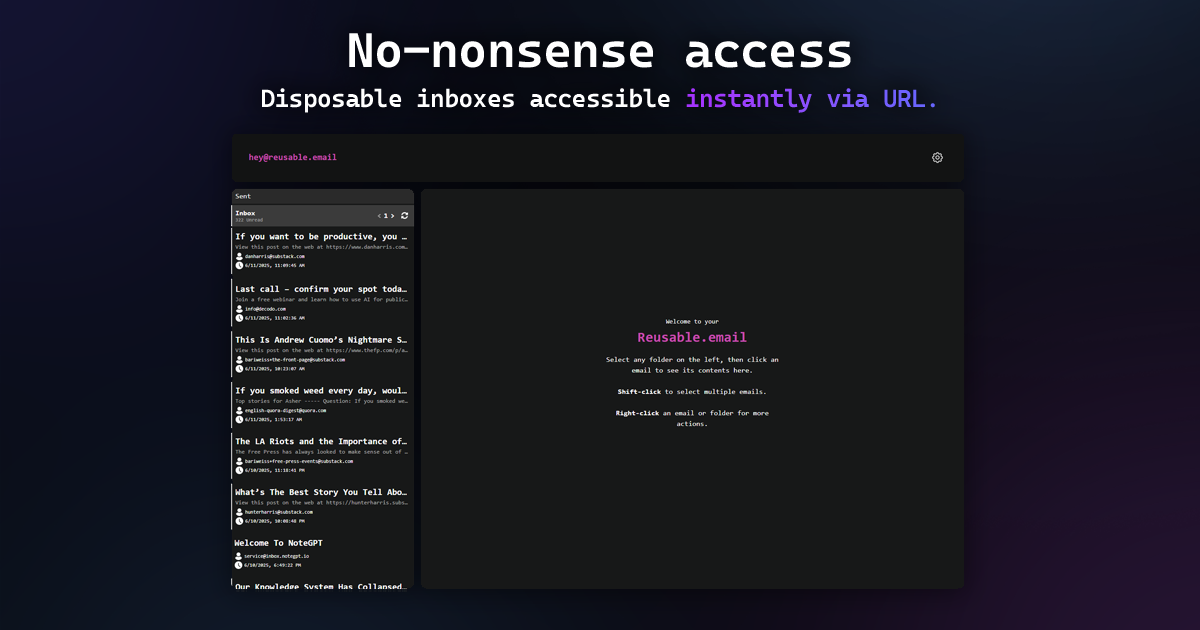1200x630 pixels.
Task: Open email "If you want to be productive"
Action: 322,251
